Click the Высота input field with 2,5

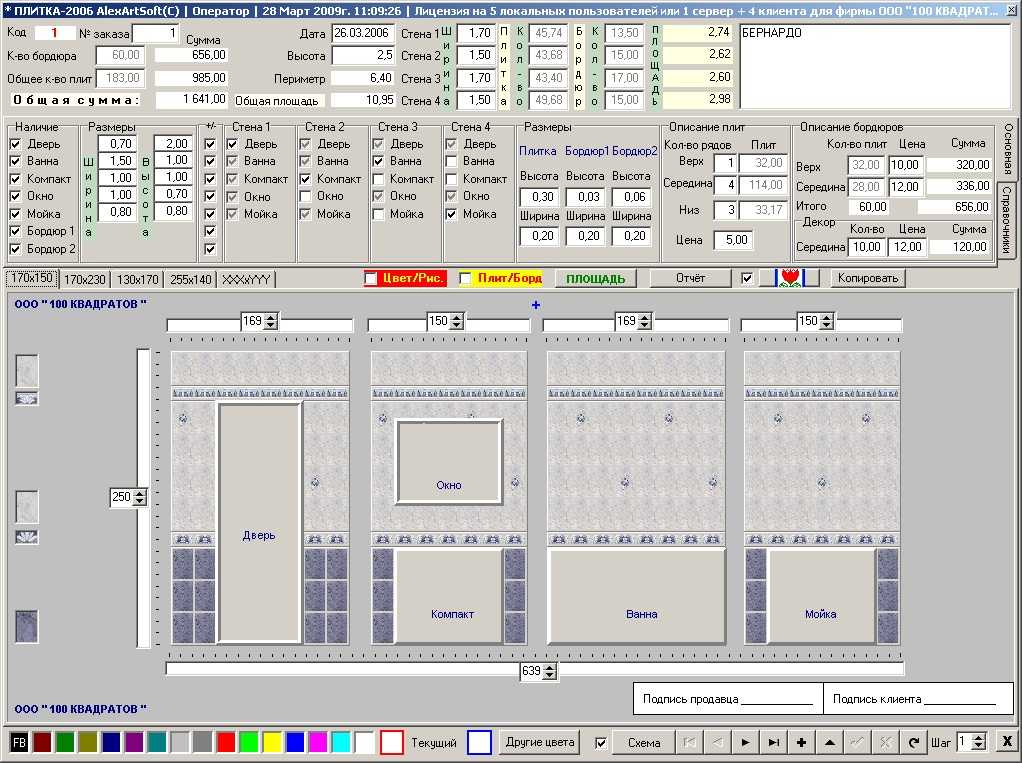(363, 55)
